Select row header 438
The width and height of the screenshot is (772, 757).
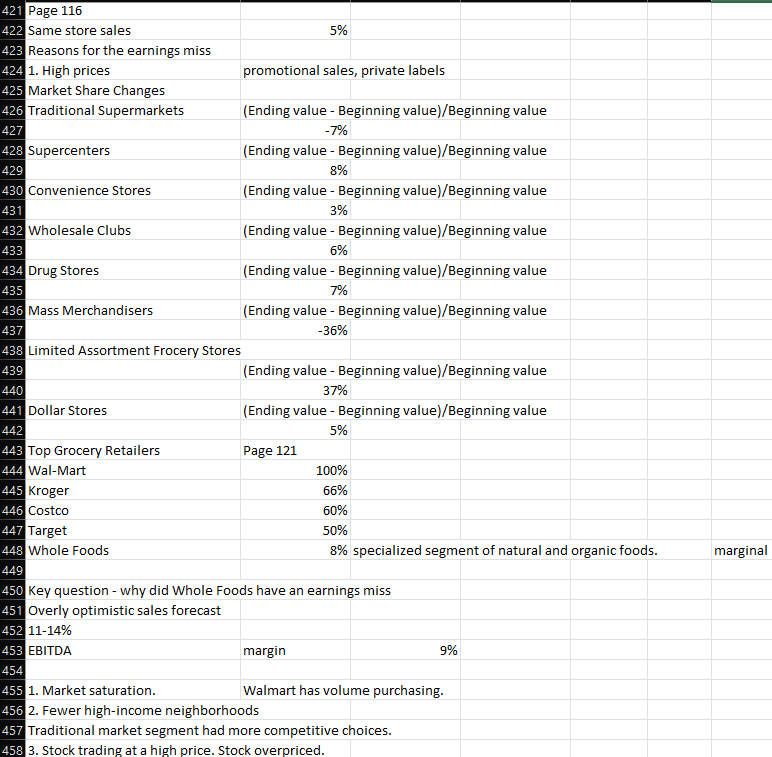coord(12,350)
